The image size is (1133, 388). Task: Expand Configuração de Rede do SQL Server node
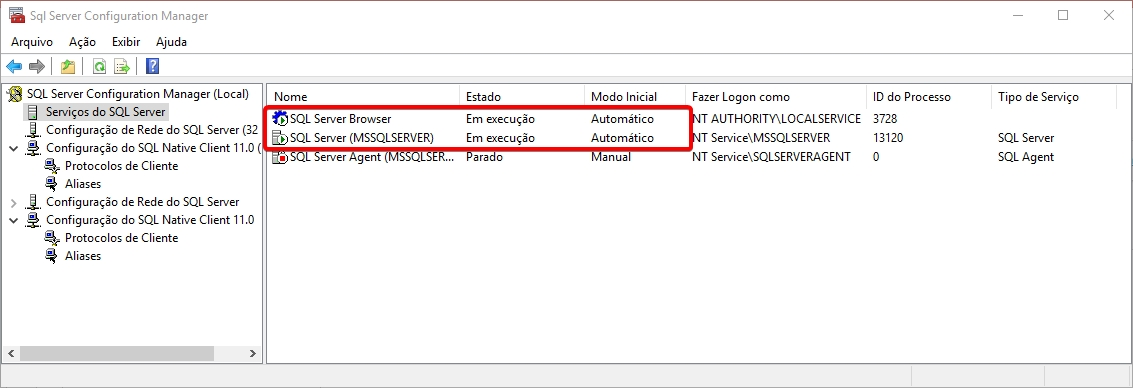coord(13,202)
